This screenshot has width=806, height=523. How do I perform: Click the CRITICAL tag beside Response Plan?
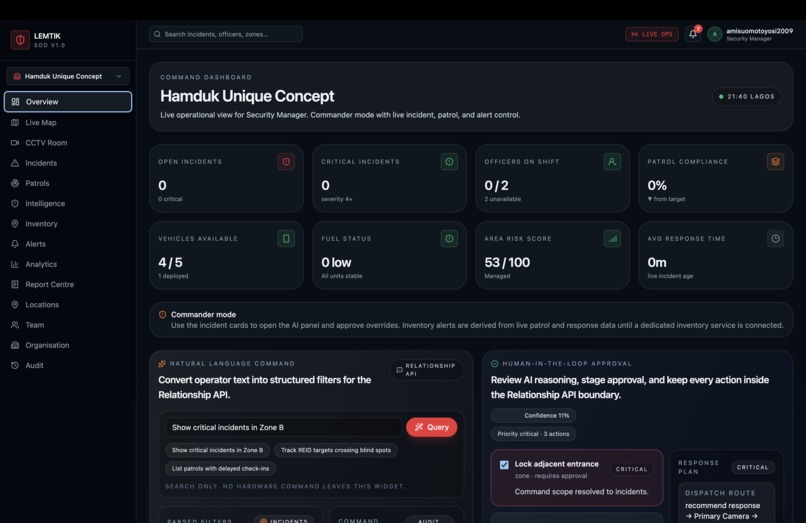[752, 467]
